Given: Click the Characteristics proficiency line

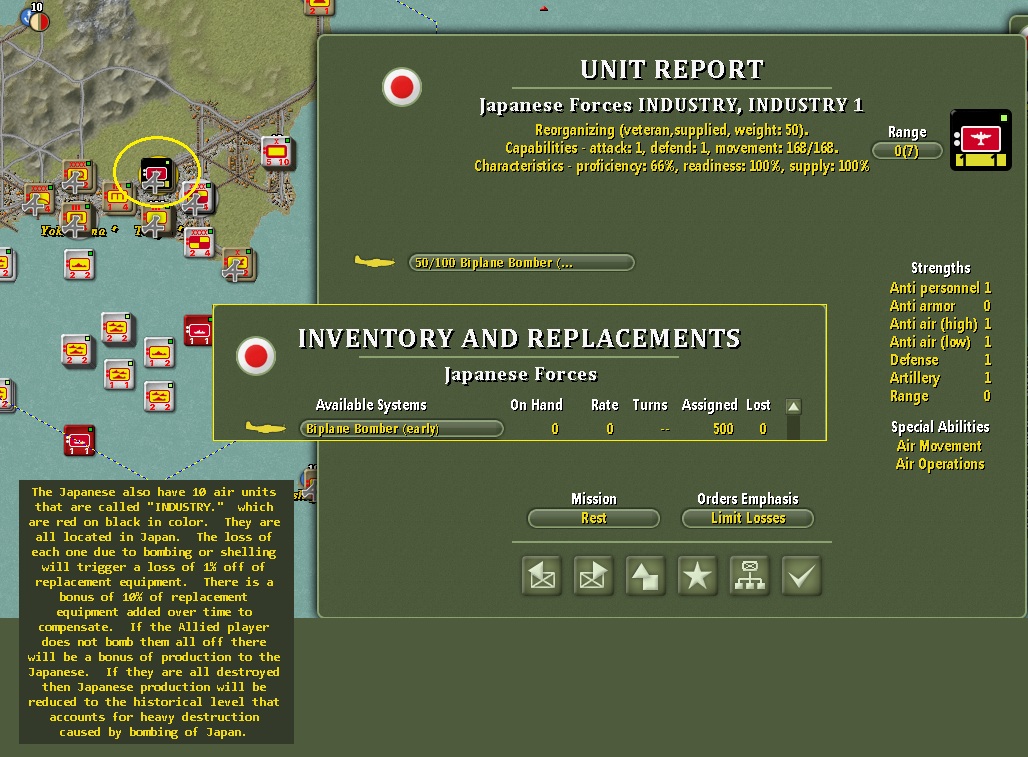Looking at the screenshot, I should [x=671, y=166].
